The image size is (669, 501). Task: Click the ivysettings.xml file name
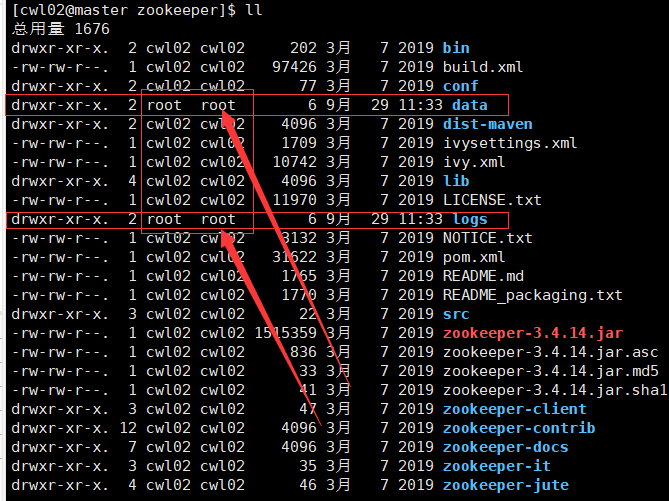point(510,143)
